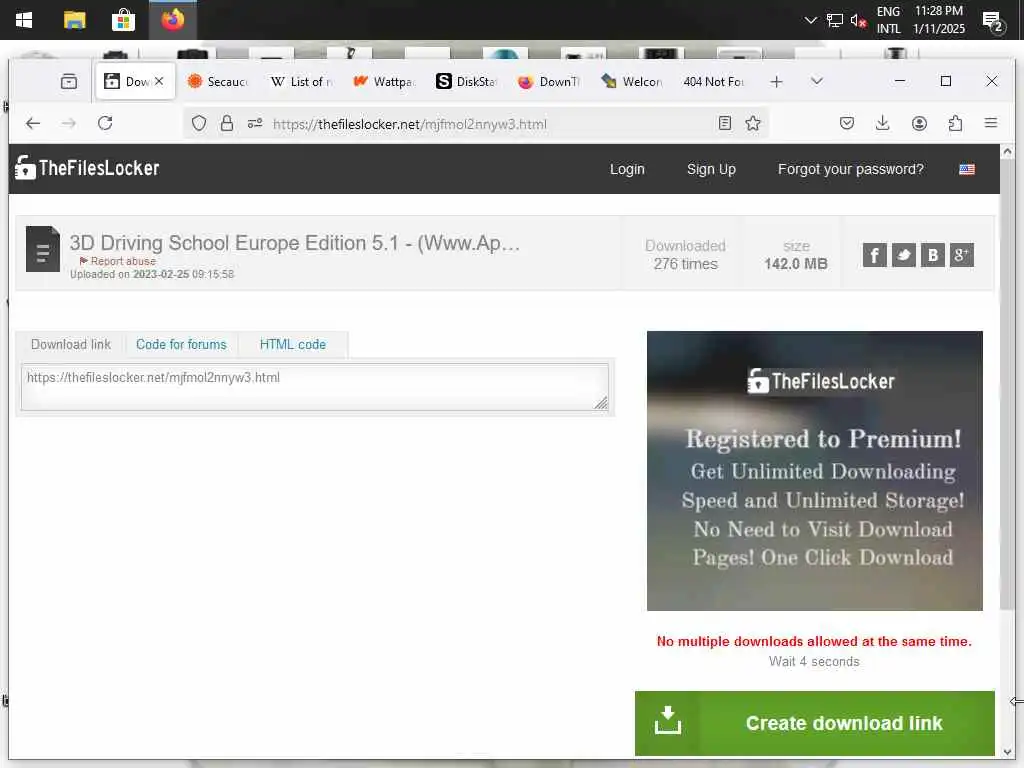
Task: Switch to the Secaucus tab
Action: [217, 82]
